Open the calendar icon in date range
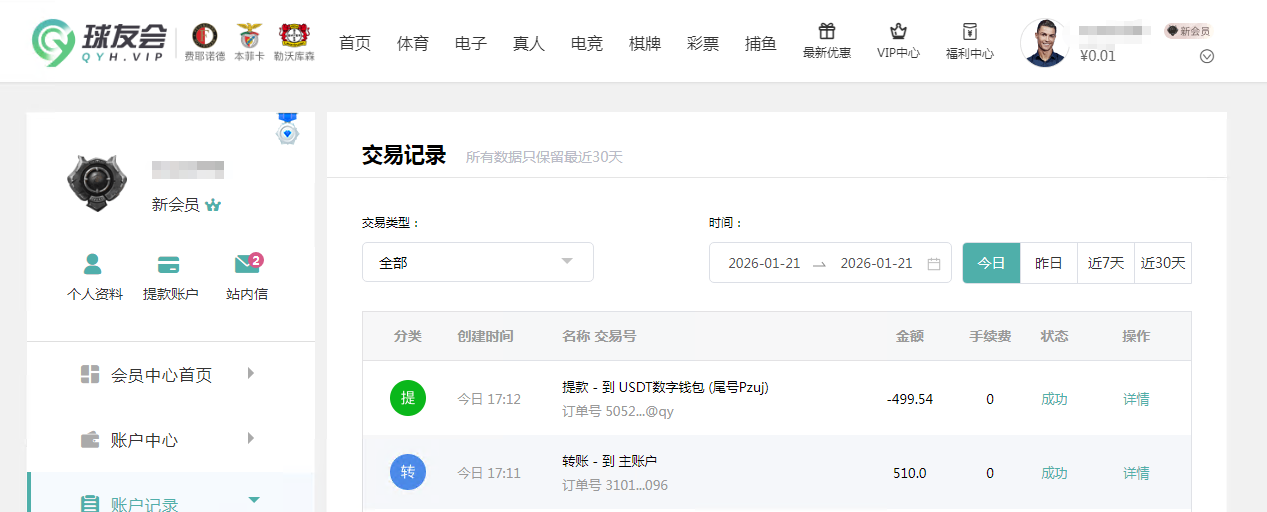The width and height of the screenshot is (1267, 512). [934, 264]
